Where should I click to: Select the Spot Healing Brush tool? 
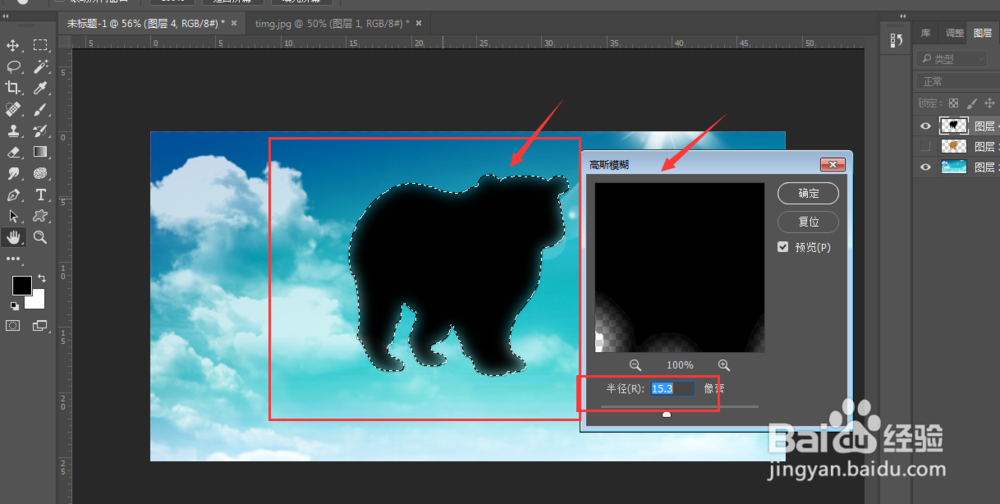(x=13, y=110)
